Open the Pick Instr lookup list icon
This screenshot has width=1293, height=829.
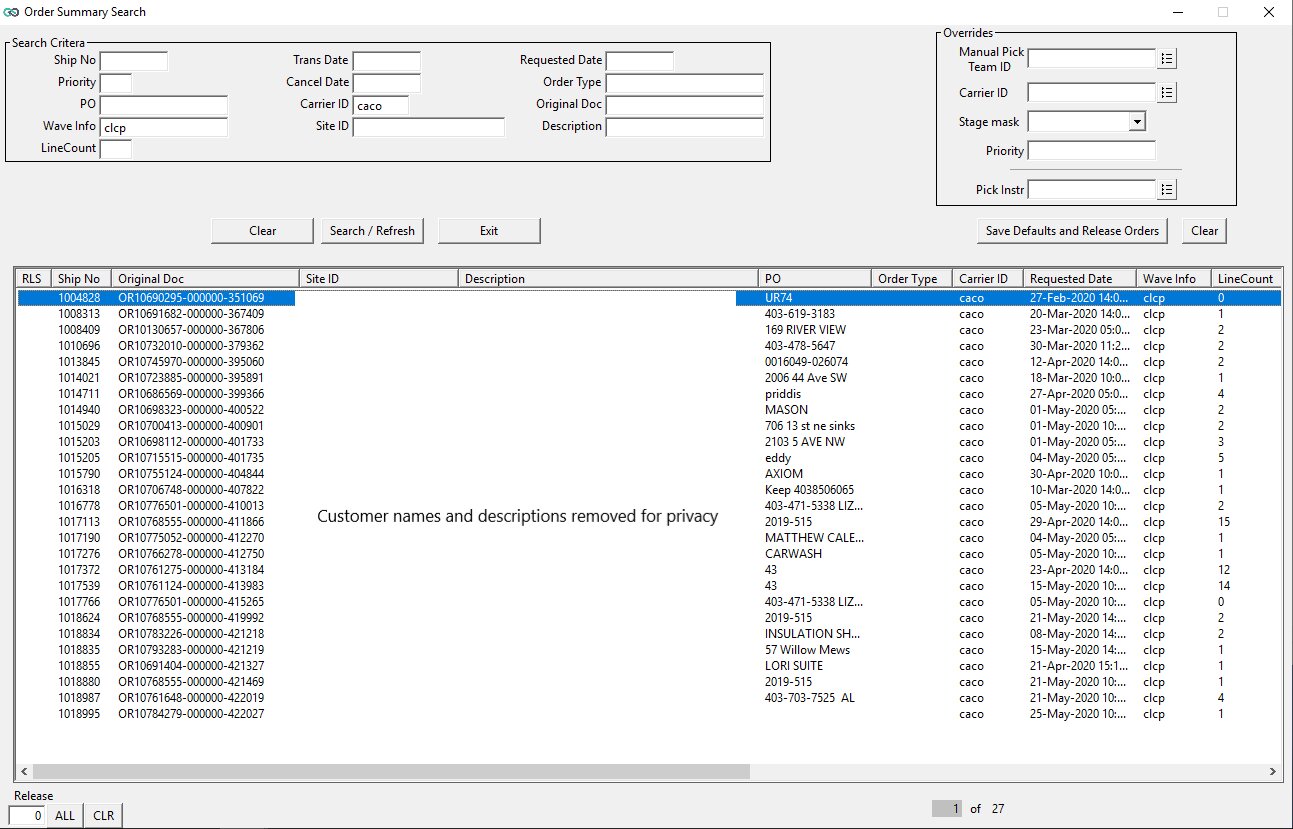[x=1166, y=190]
